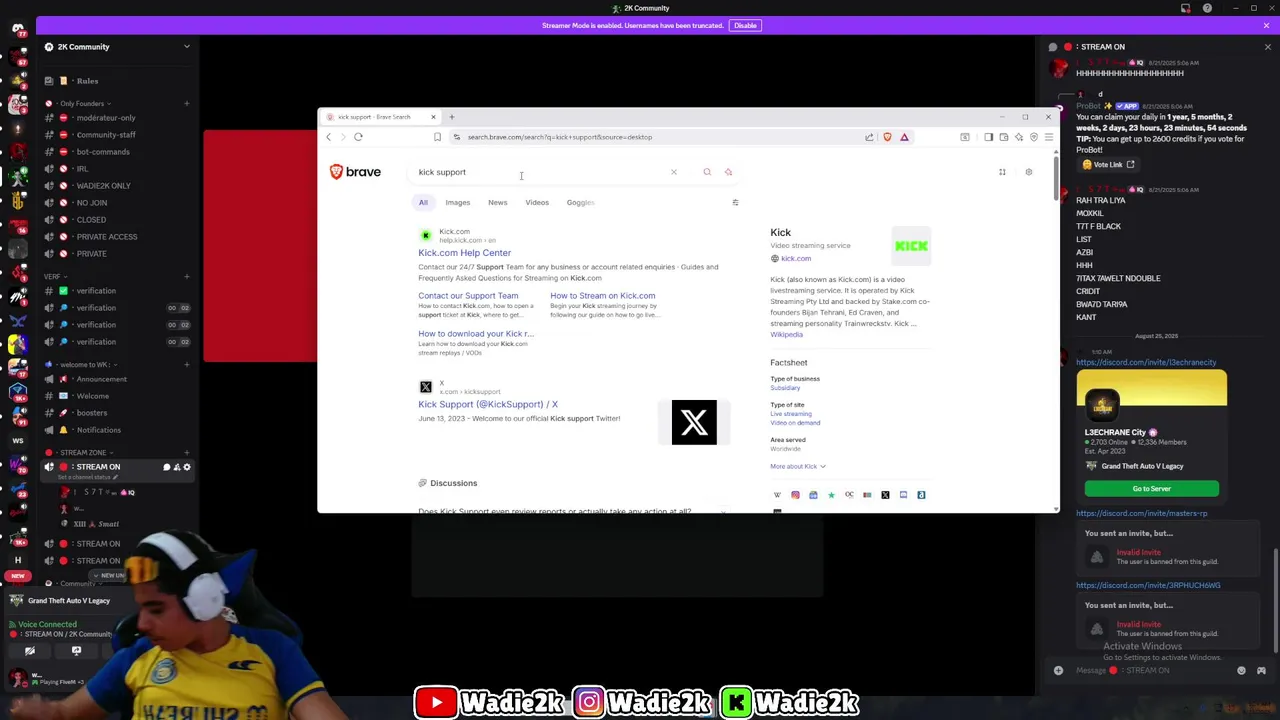
Task: Submit search with magnifier icon
Action: pyautogui.click(x=707, y=172)
